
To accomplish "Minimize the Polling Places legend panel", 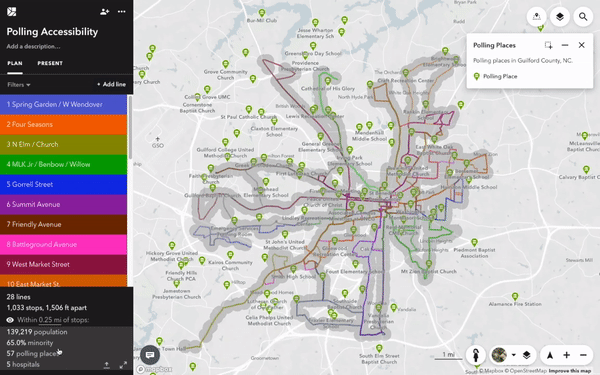I will coord(565,45).
